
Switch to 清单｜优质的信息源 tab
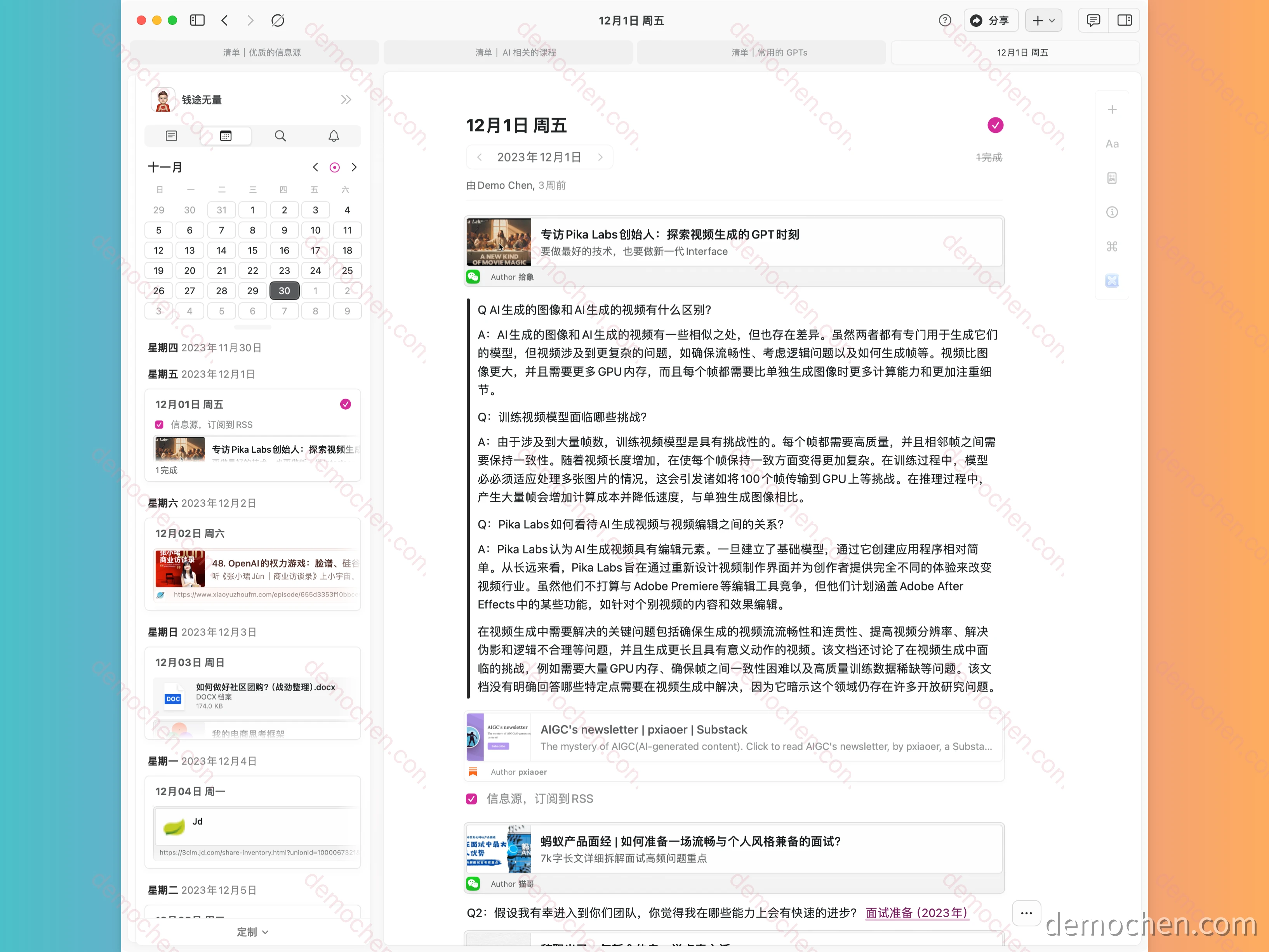pos(255,53)
